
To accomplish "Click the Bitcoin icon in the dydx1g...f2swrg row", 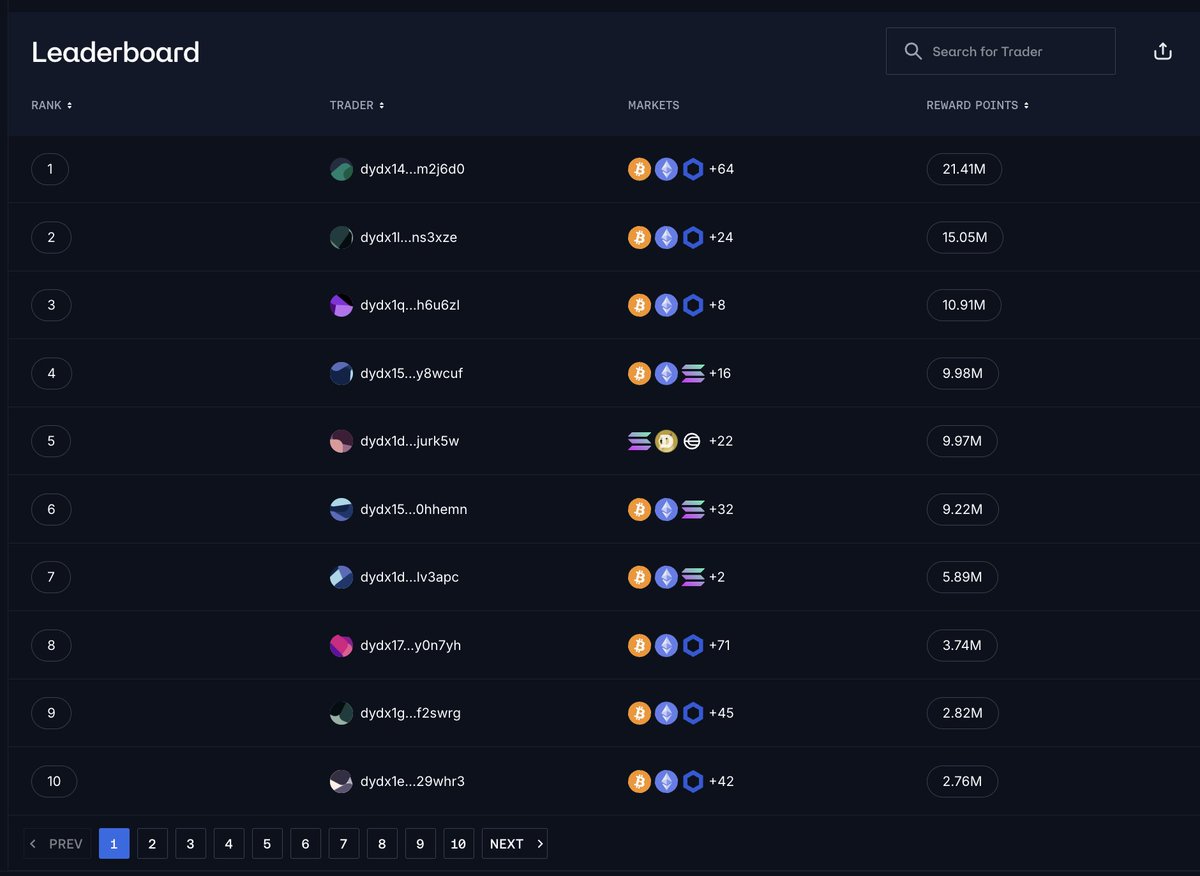I will [639, 713].
